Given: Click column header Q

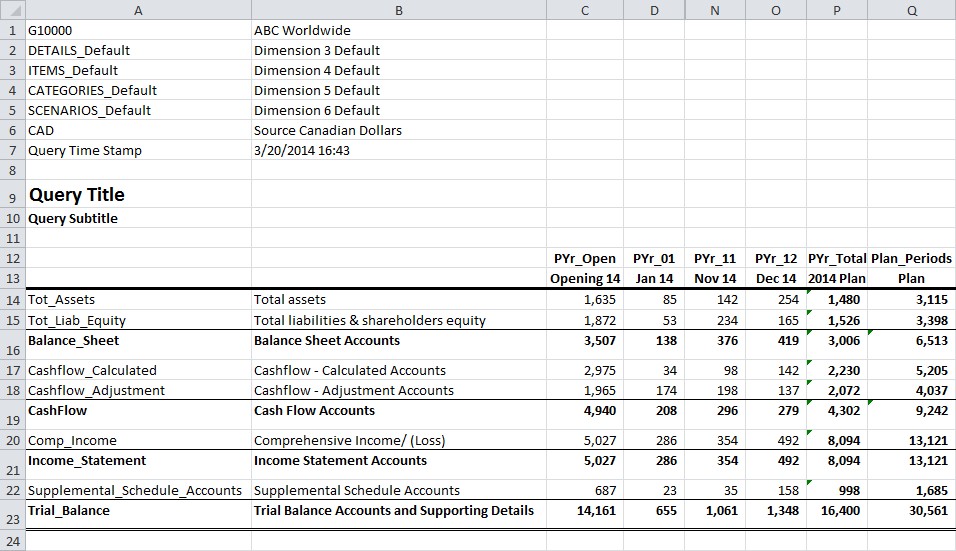Looking at the screenshot, I should click(911, 10).
